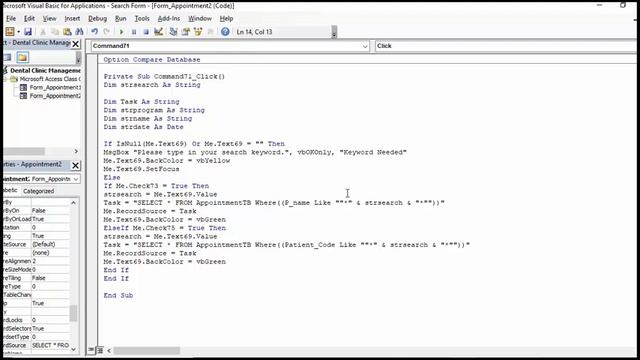640x360 pixels.
Task: Select the Dental Clinic Management project node
Action: click(45, 71)
